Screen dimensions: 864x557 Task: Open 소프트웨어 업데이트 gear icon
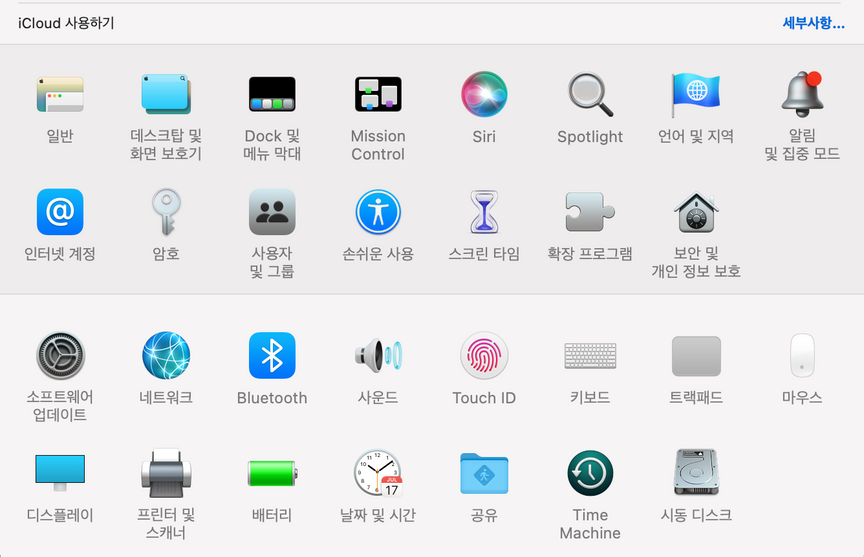pos(60,356)
